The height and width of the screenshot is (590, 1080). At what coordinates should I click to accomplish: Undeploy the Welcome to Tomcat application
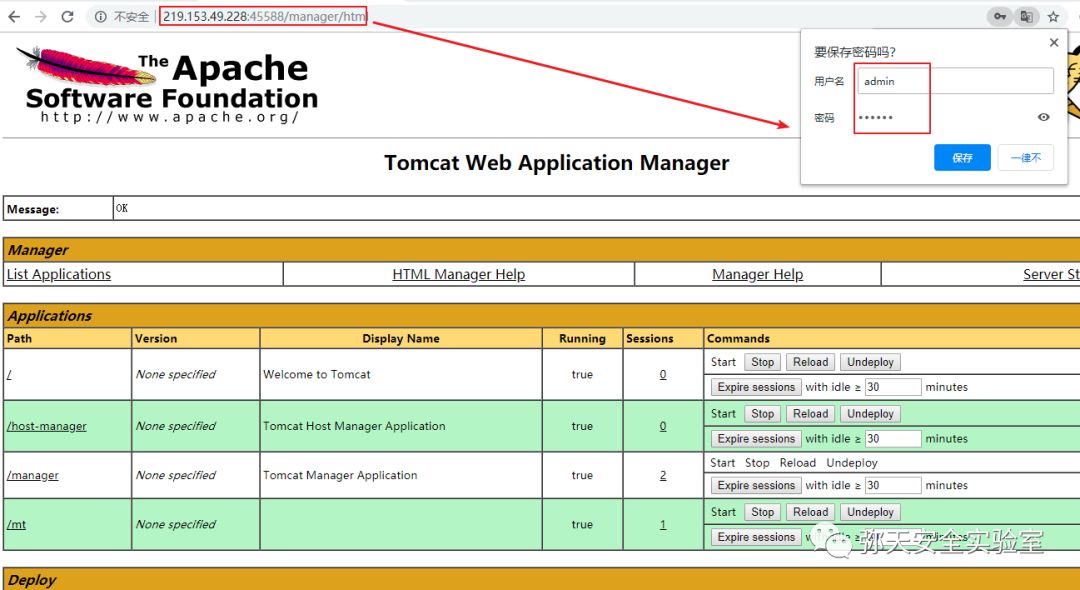coord(871,362)
